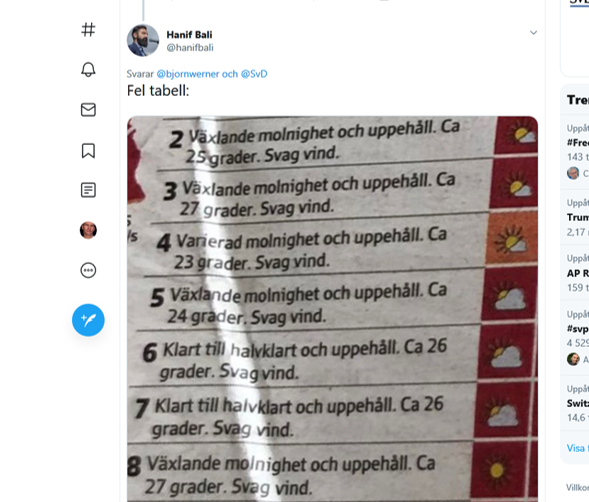
Task: Open Messages envelope icon
Action: 88,110
